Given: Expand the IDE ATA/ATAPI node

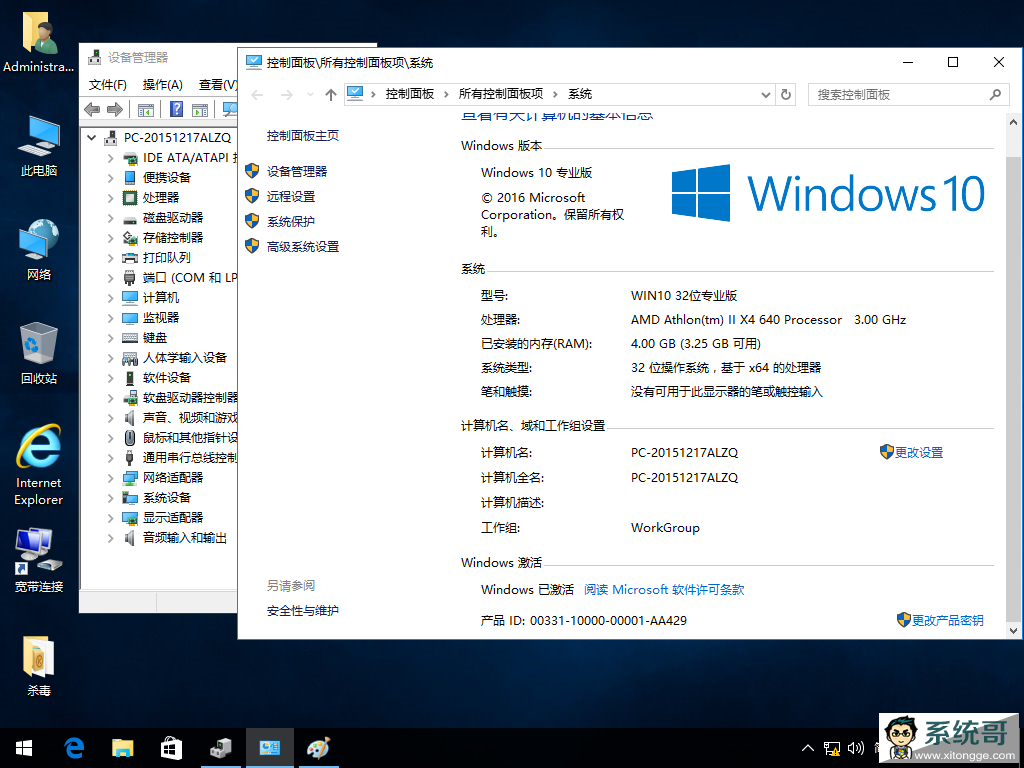Looking at the screenshot, I should click(x=110, y=158).
